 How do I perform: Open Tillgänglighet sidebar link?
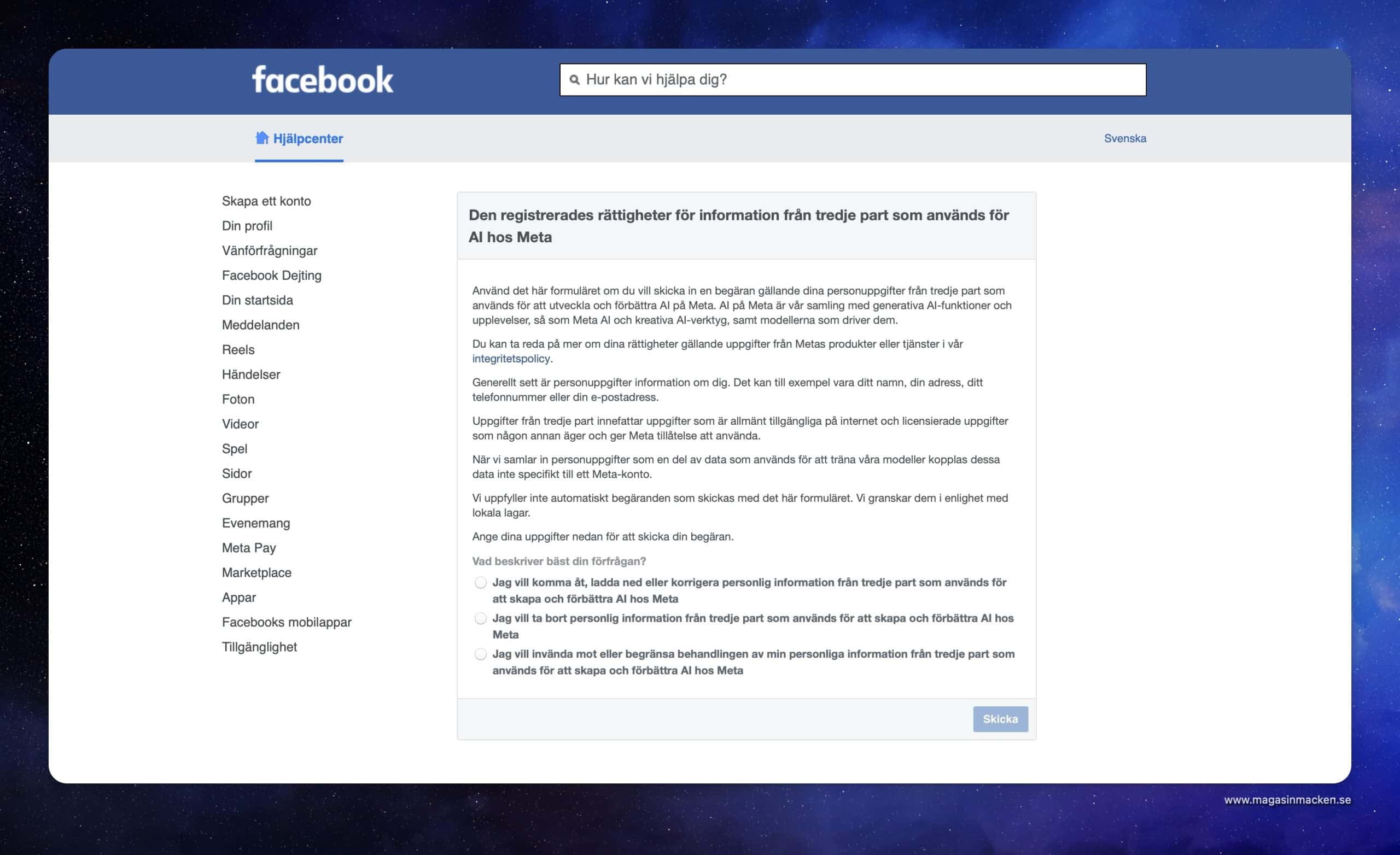[259, 647]
